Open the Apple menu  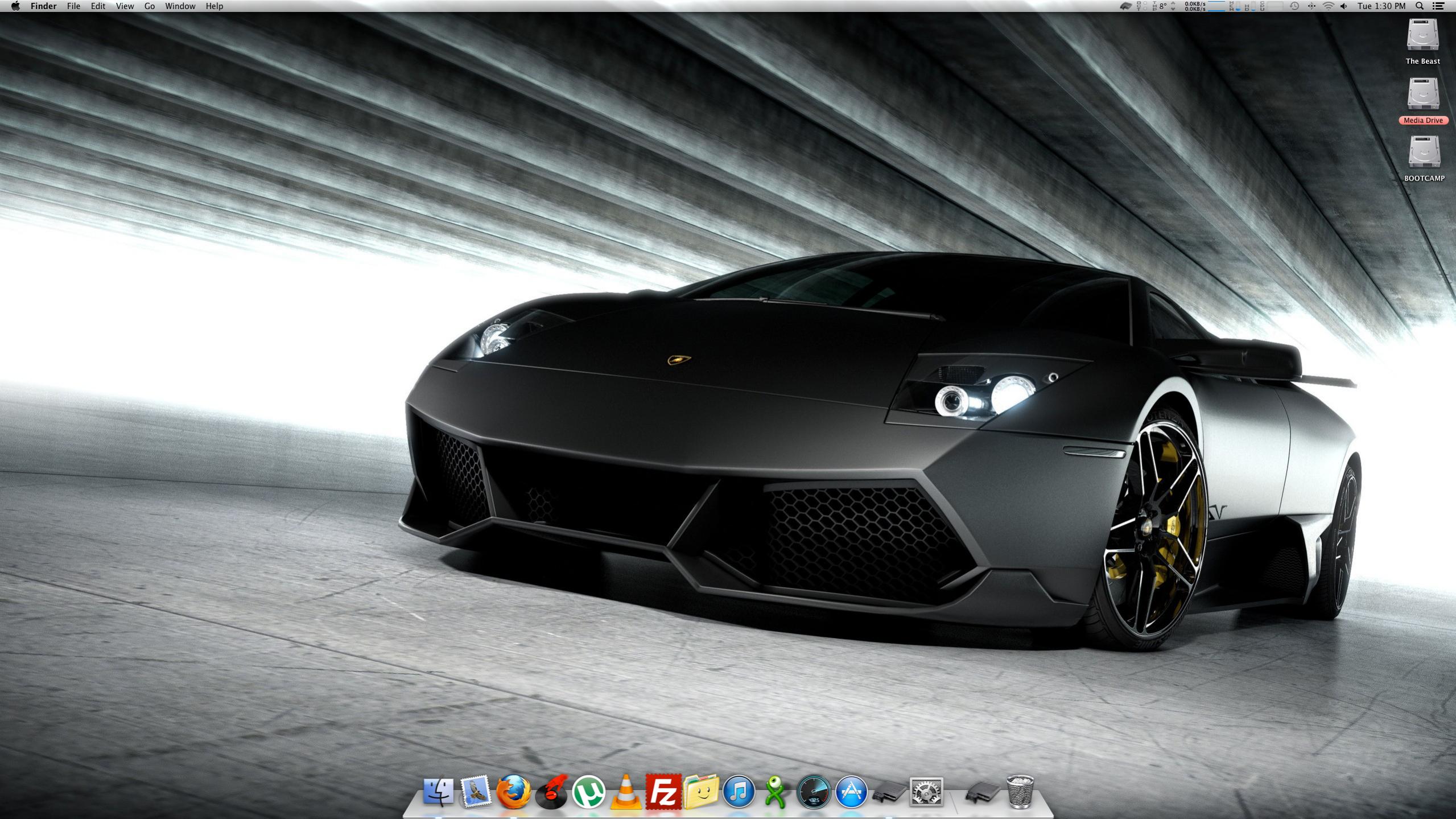pyautogui.click(x=15, y=6)
